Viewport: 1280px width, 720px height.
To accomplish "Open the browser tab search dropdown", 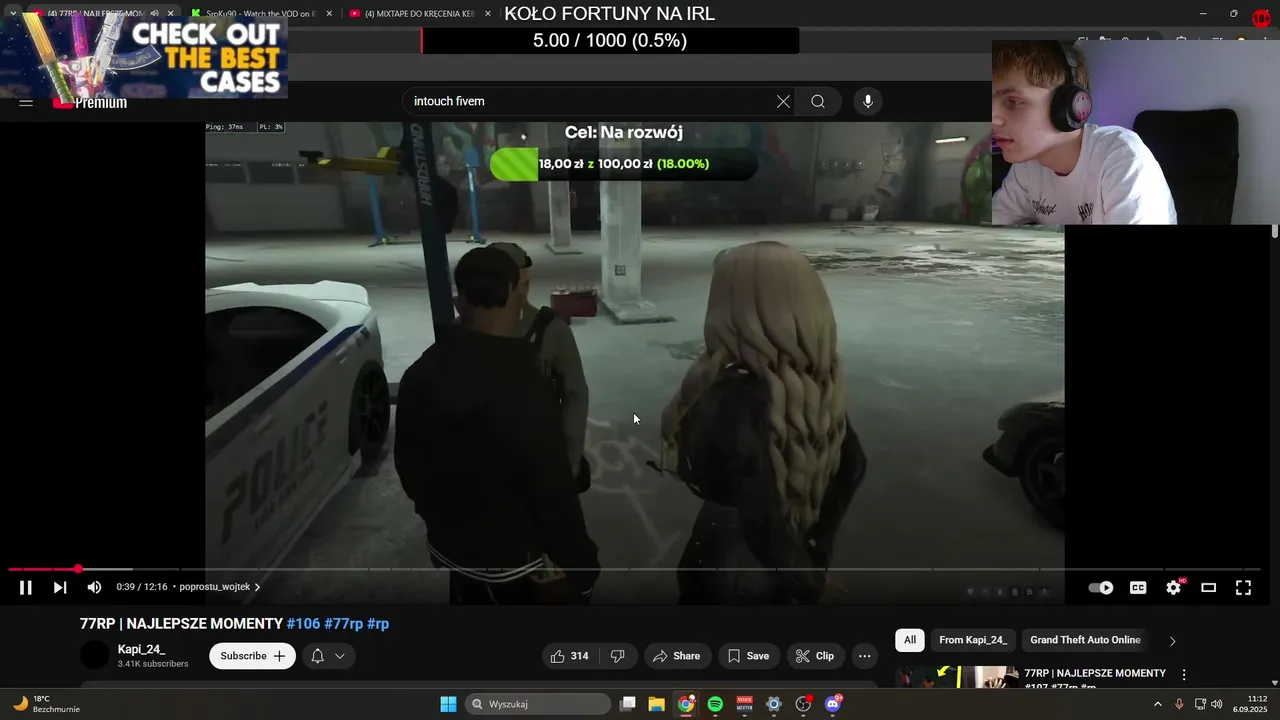I will (13, 14).
